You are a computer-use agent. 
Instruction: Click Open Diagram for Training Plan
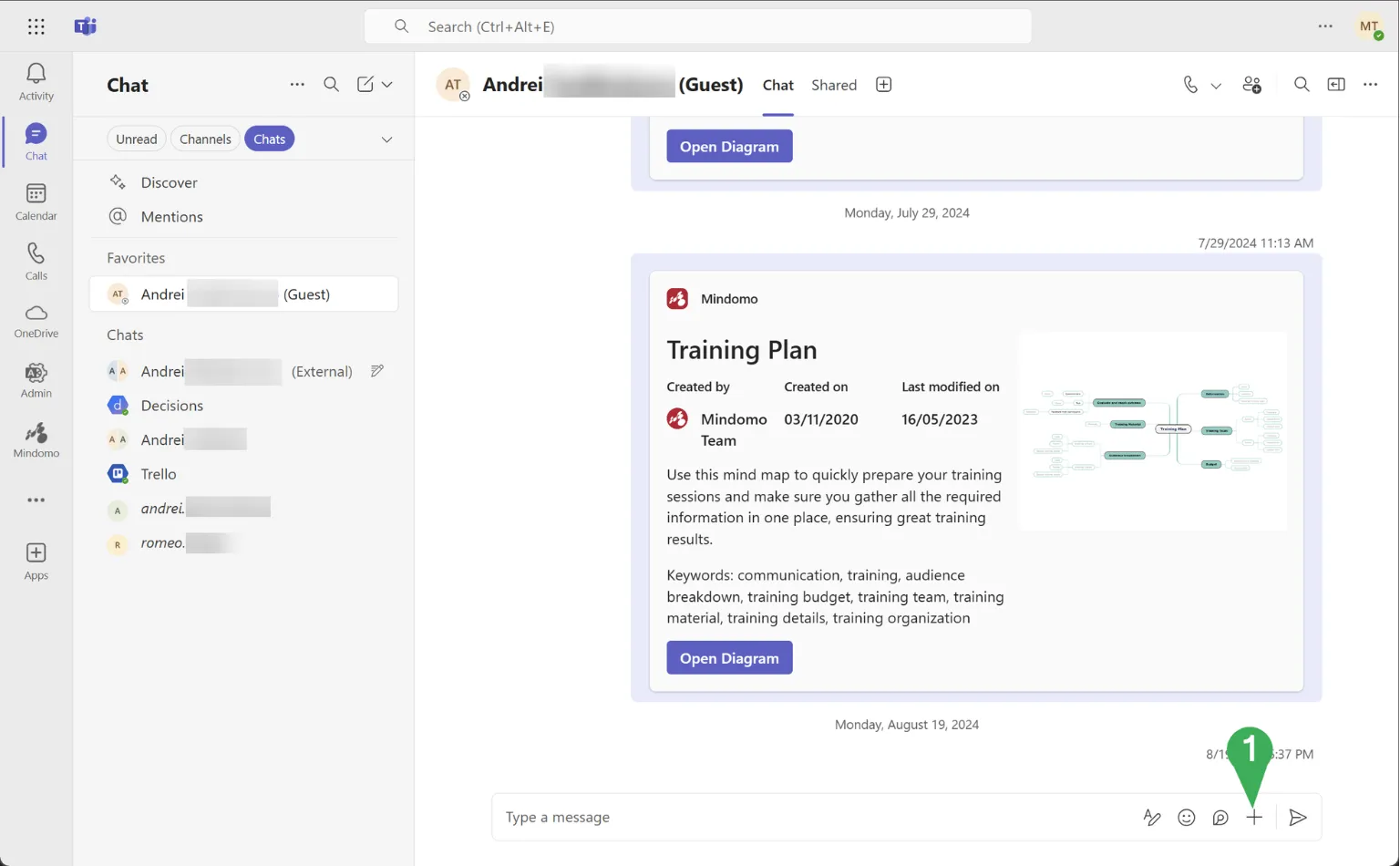click(x=728, y=658)
